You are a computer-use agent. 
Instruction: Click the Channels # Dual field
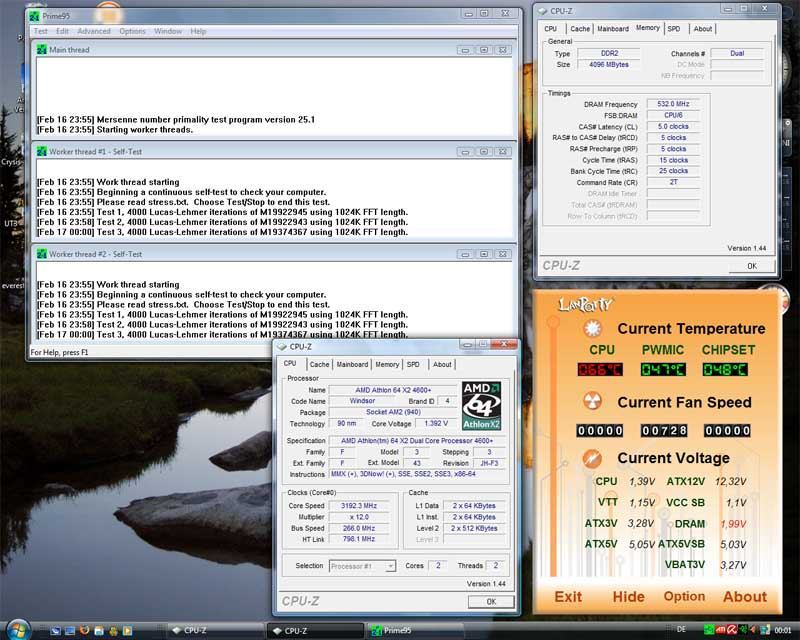pos(737,53)
